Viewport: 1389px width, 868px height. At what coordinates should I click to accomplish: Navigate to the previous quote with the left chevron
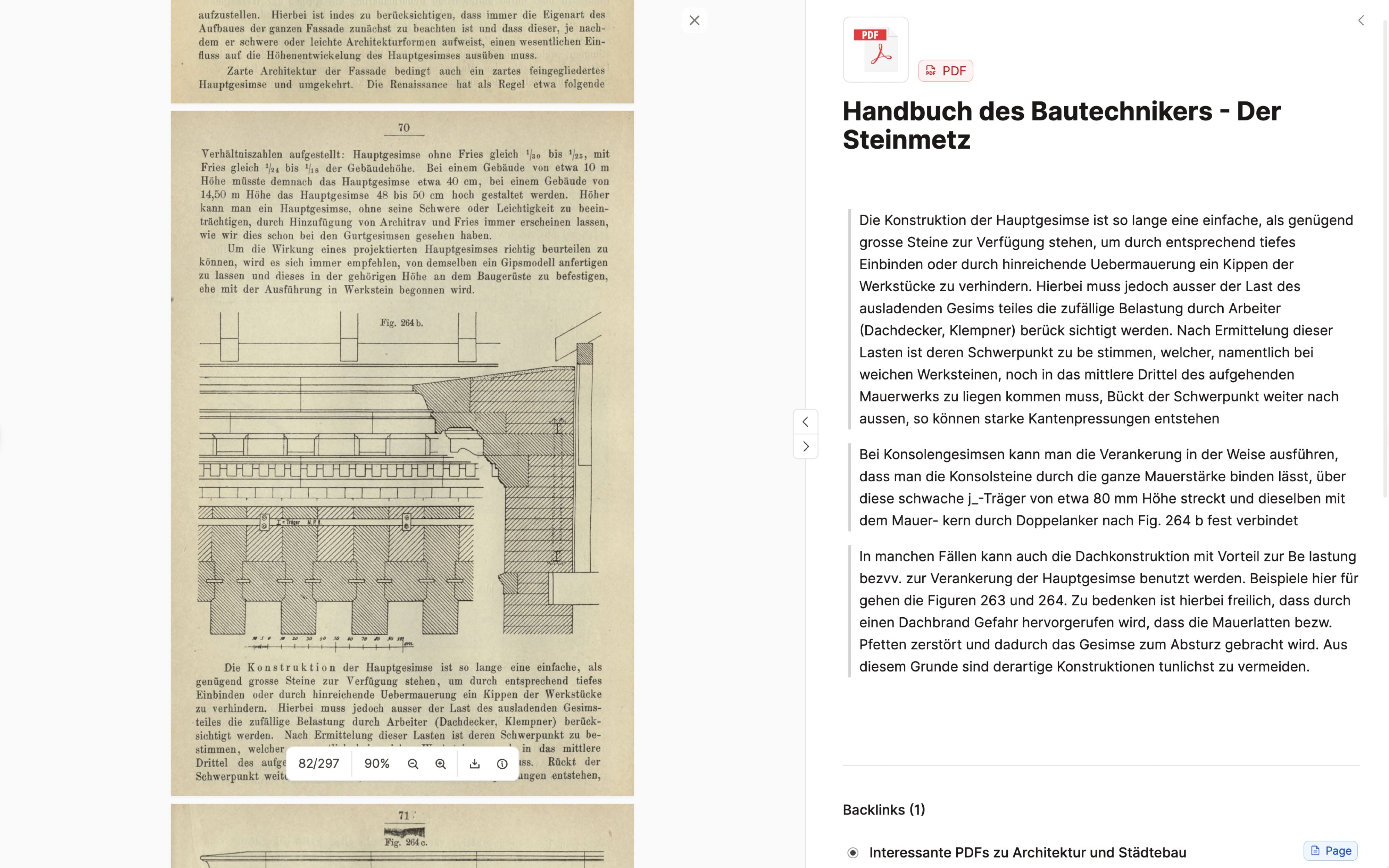tap(805, 422)
